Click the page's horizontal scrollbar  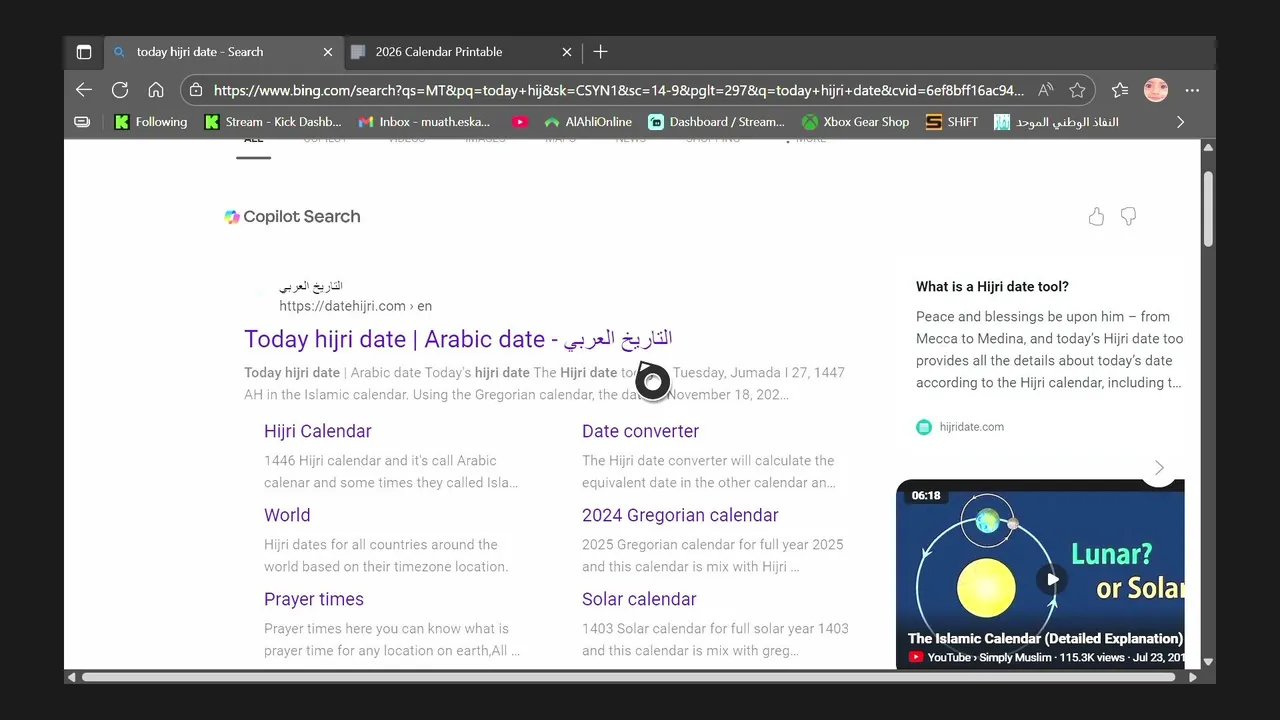tap(628, 677)
